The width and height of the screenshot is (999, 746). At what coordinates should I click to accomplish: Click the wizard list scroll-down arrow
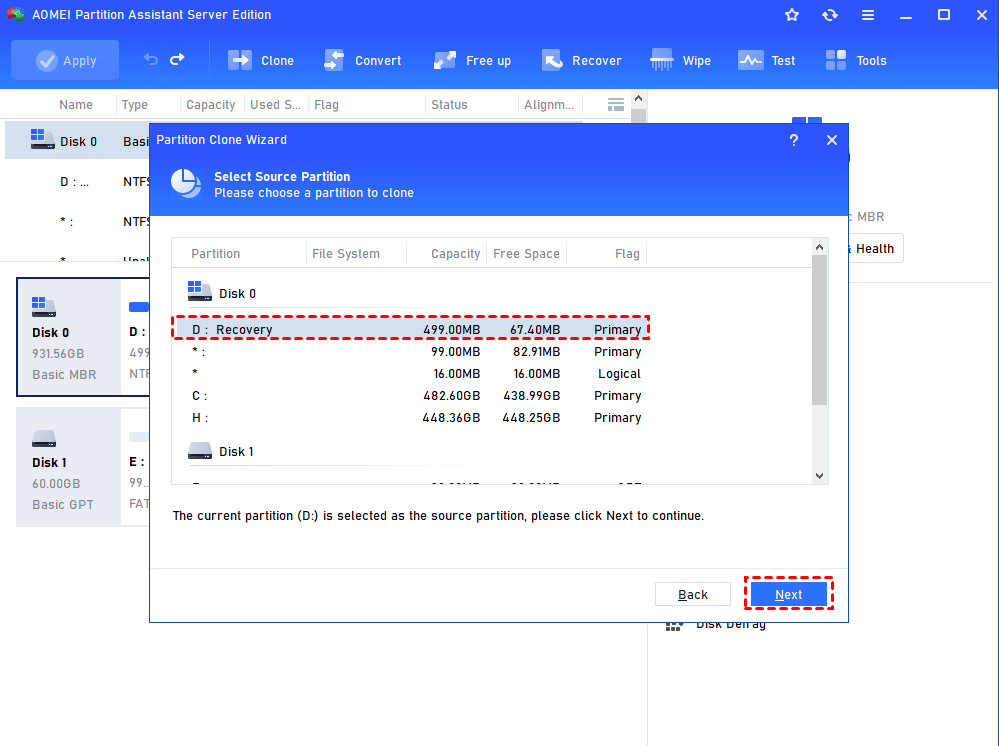(819, 476)
